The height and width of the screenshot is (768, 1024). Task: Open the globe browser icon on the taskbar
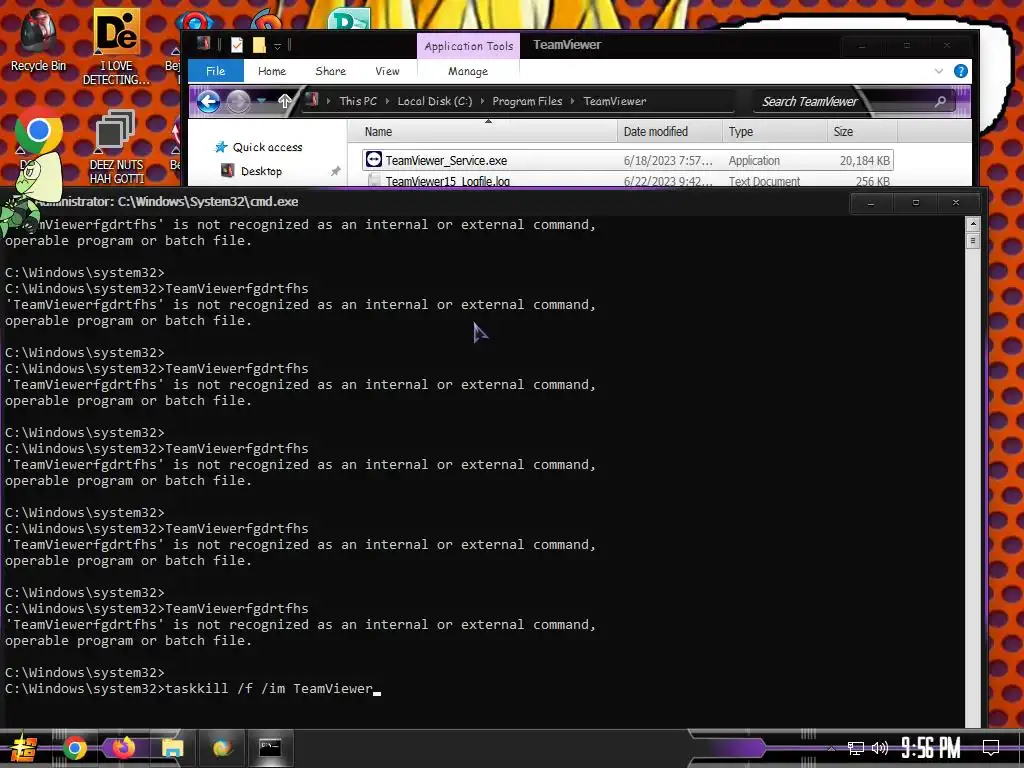[x=222, y=747]
